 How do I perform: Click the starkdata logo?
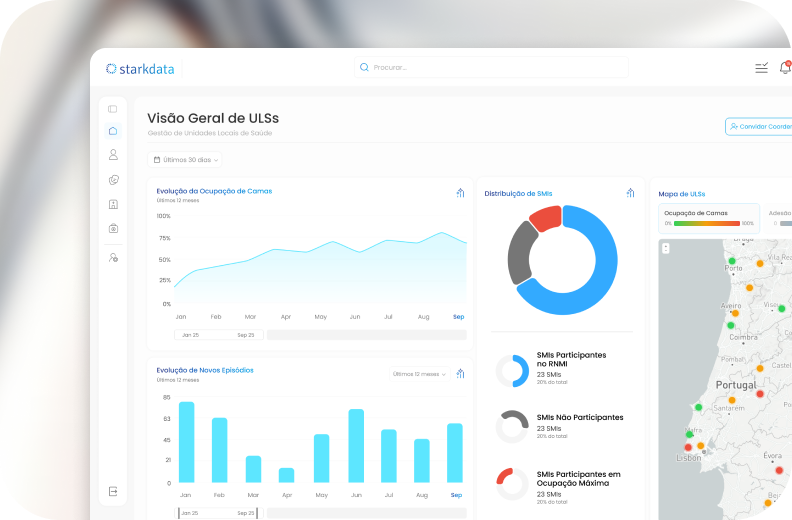point(140,69)
